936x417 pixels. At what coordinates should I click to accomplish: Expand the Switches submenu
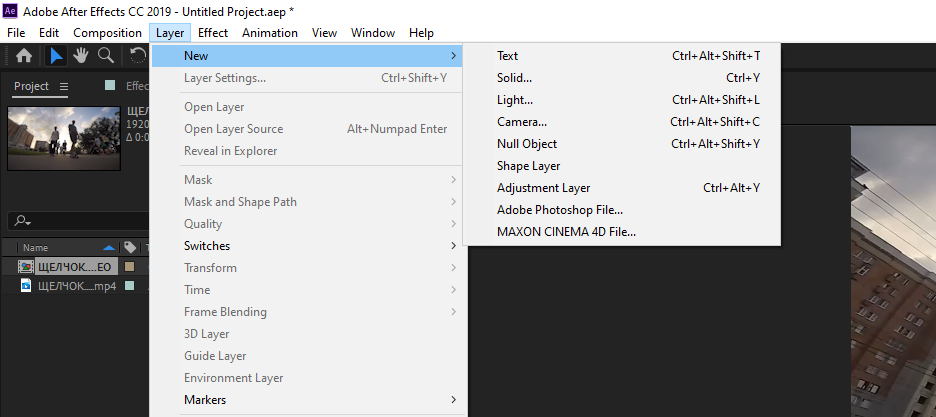pos(307,246)
